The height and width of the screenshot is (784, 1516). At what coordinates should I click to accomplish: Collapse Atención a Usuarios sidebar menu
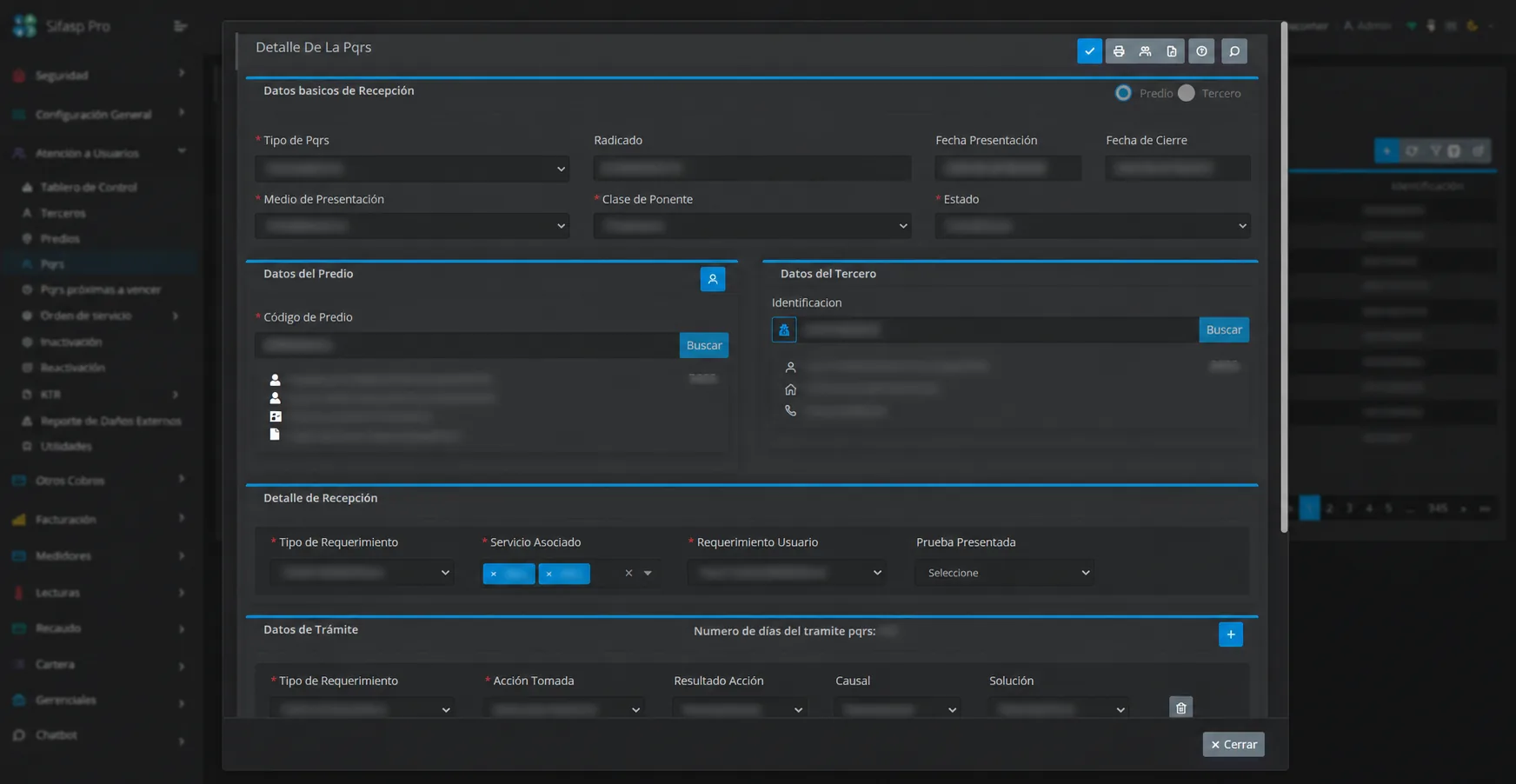click(100, 153)
